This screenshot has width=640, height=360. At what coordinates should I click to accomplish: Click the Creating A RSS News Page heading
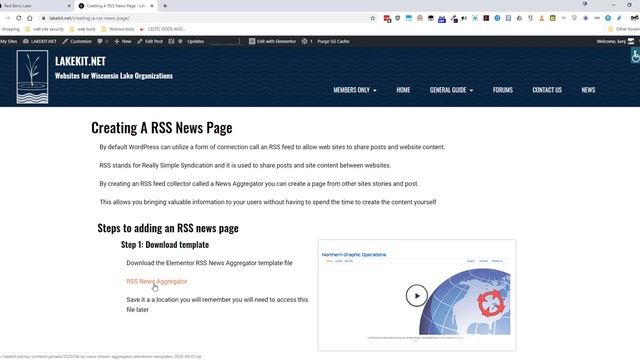click(162, 128)
